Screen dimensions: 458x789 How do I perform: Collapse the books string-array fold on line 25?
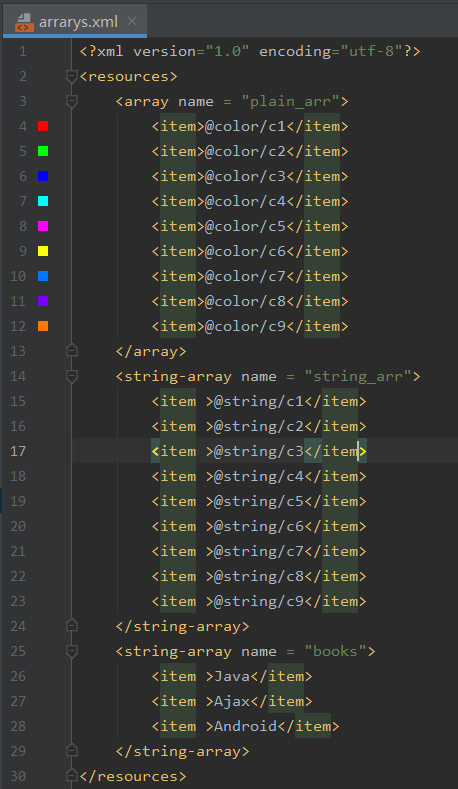[x=72, y=651]
